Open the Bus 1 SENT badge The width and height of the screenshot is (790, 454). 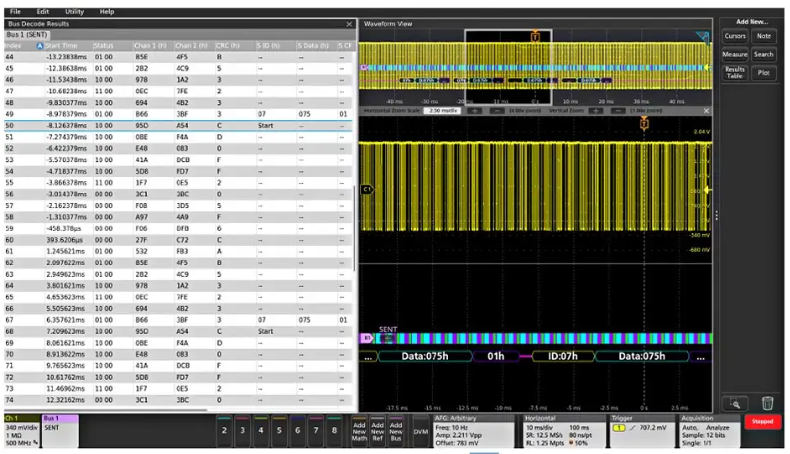(60, 431)
